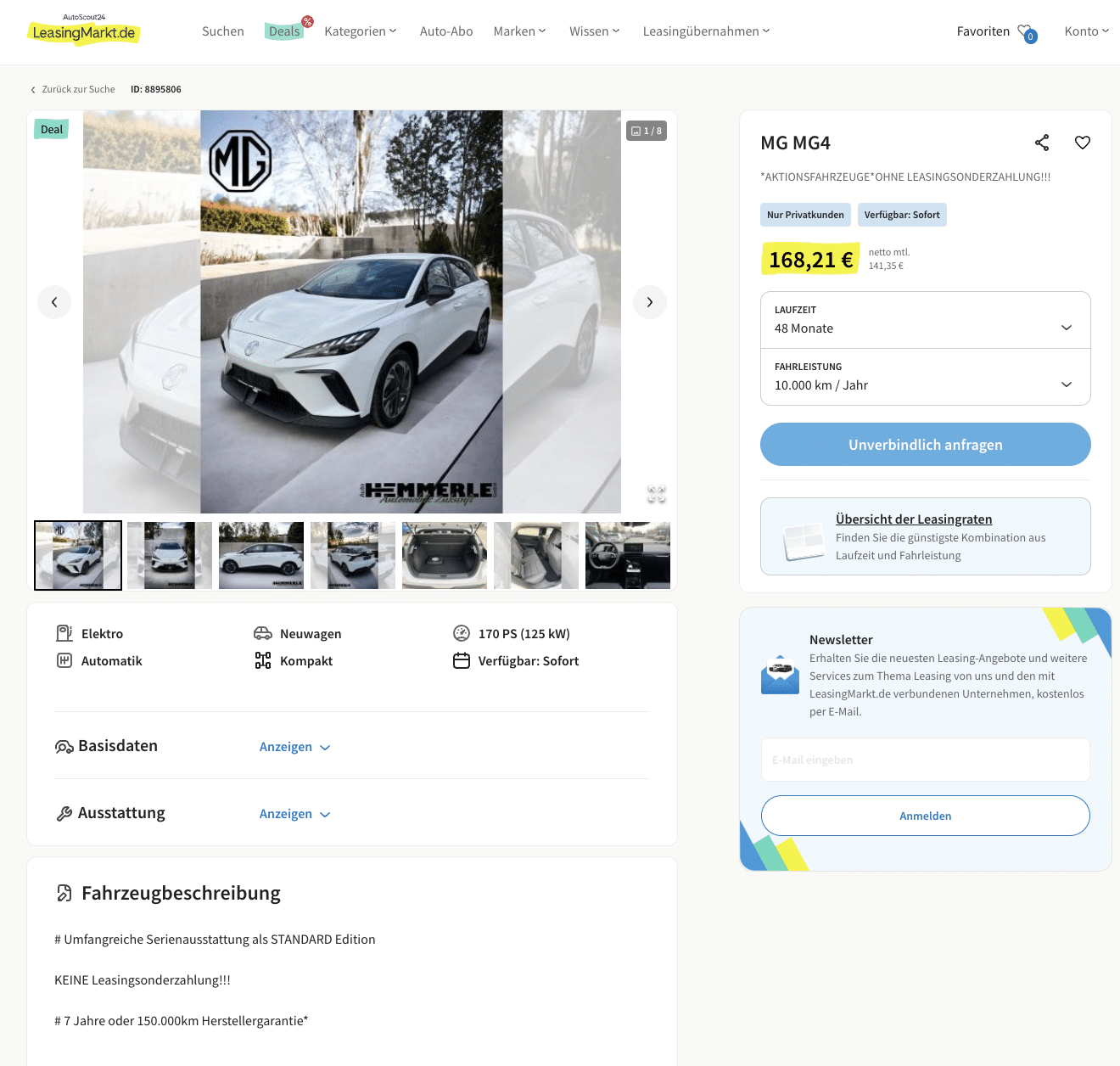The height and width of the screenshot is (1066, 1120).
Task: Select the dashboard interior thumbnail
Action: coord(628,555)
